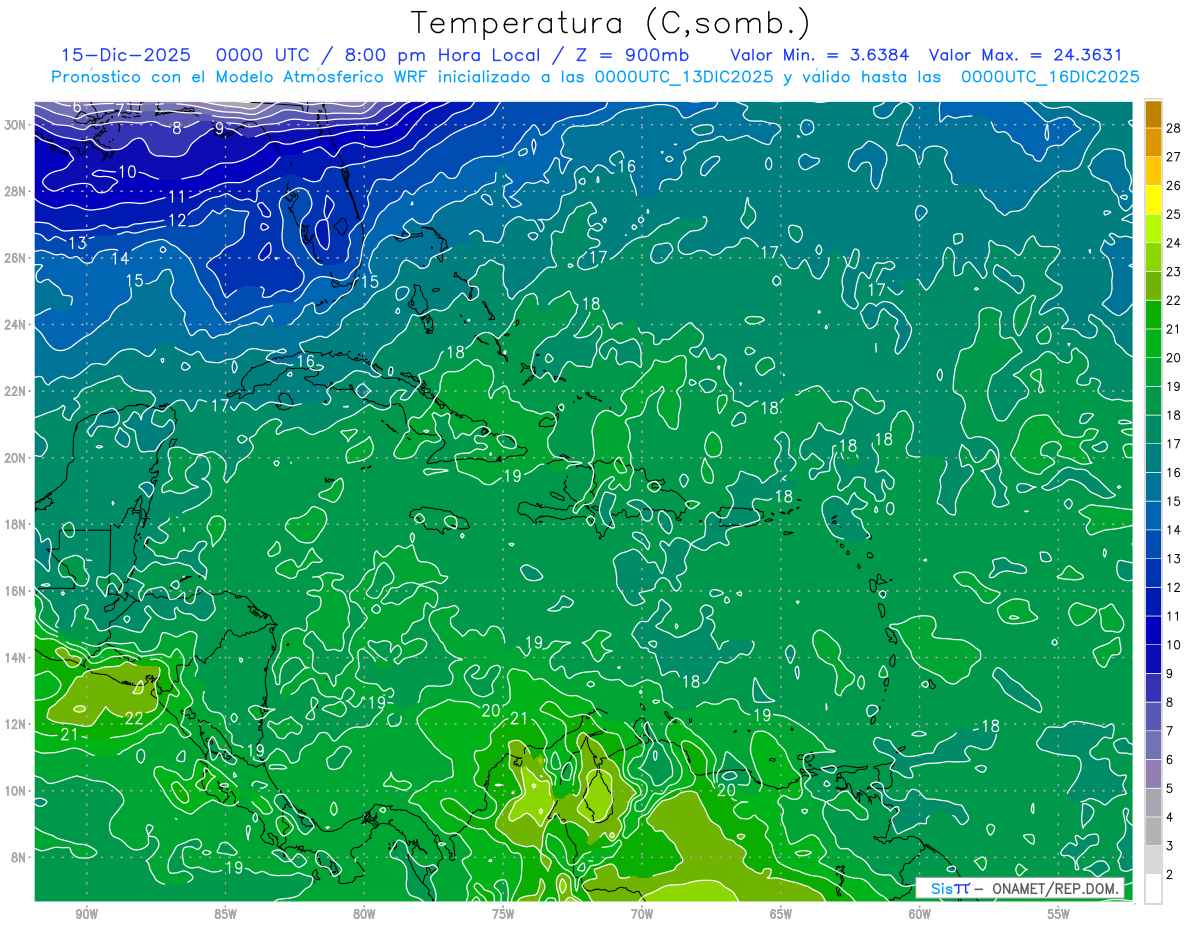Click the '26N' latitude axis label
The width and height of the screenshot is (1200, 927).
point(16,258)
